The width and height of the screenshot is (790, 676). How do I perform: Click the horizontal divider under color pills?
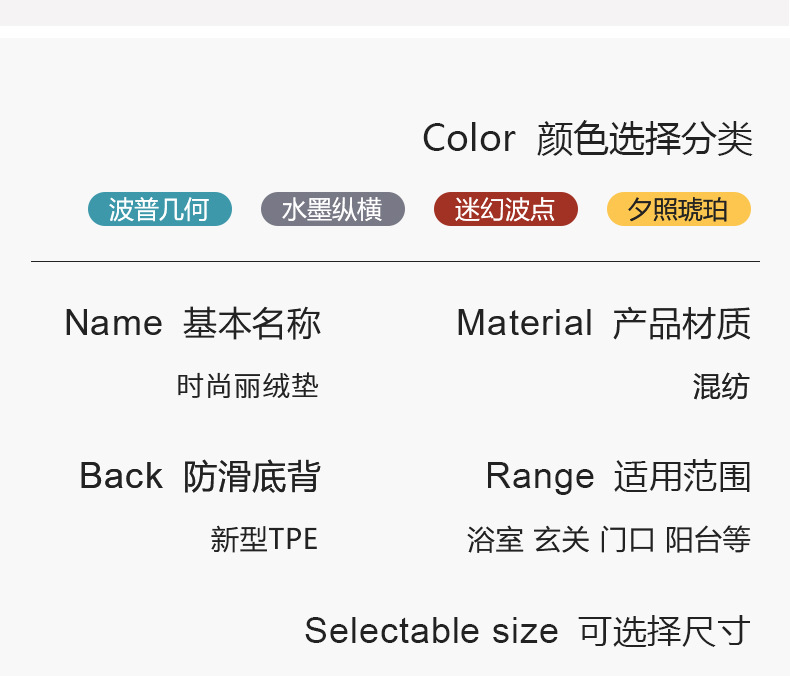[395, 261]
